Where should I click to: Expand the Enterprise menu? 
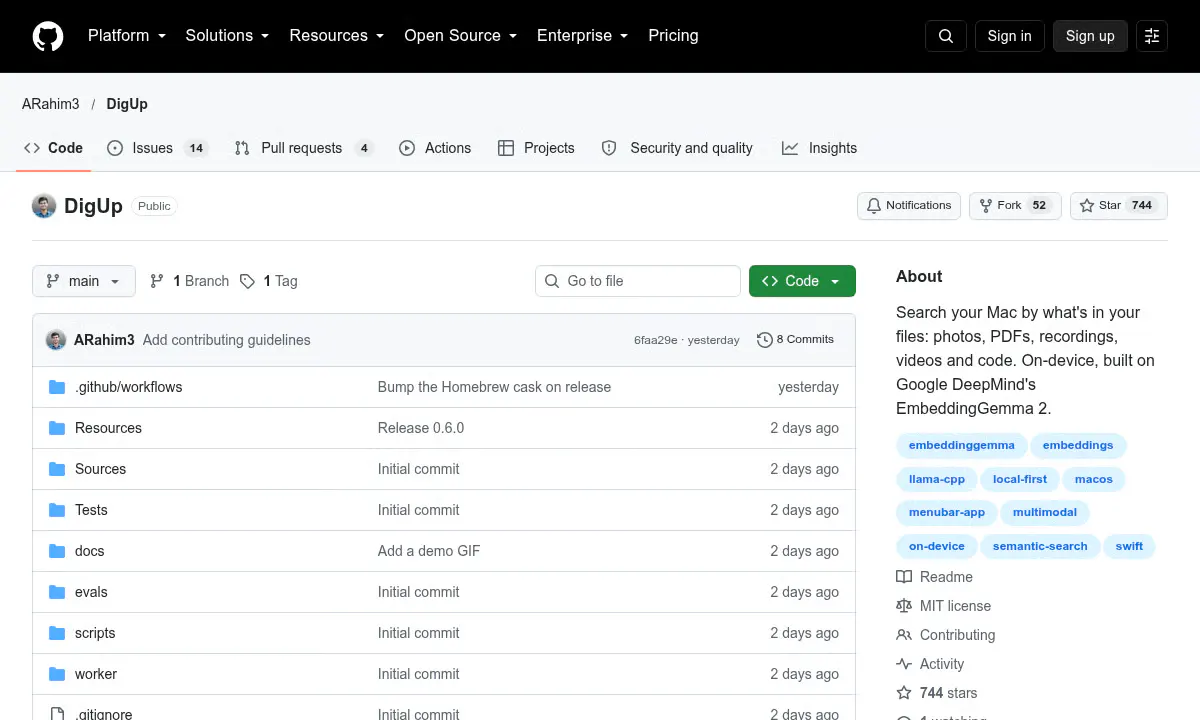[582, 36]
